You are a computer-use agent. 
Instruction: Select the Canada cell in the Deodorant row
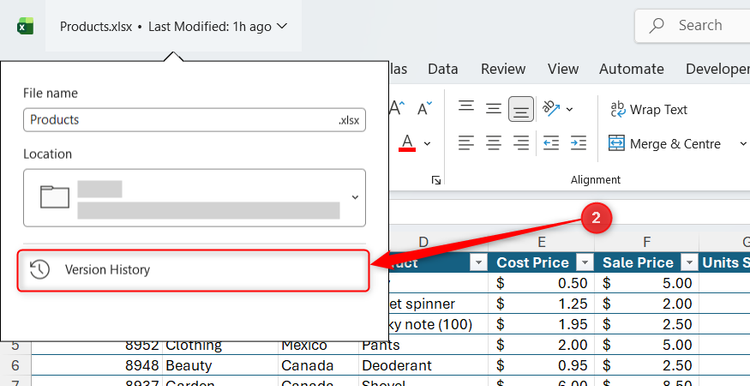[318, 365]
